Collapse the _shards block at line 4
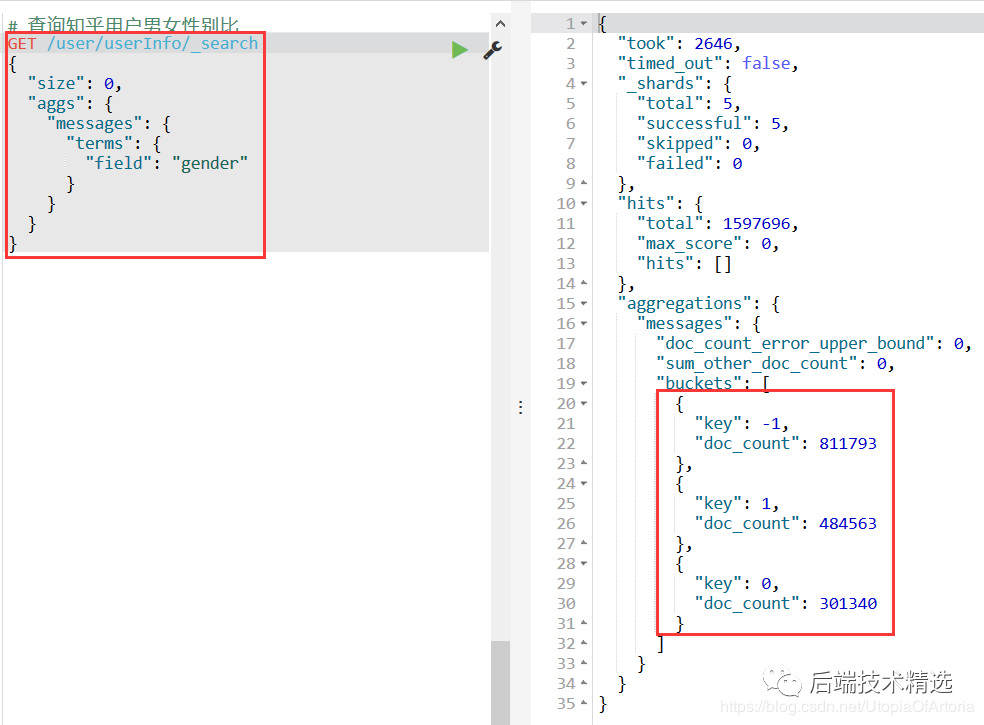The image size is (984, 725). (584, 83)
